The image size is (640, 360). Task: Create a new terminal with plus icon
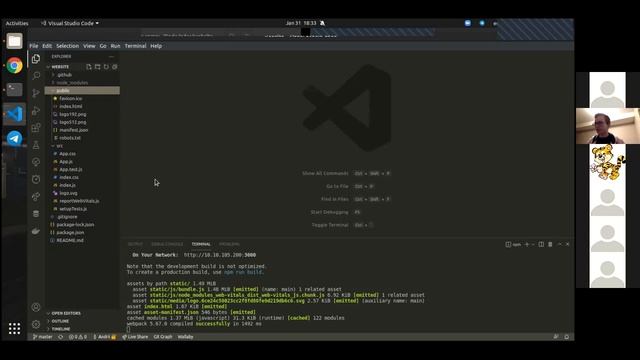point(527,244)
